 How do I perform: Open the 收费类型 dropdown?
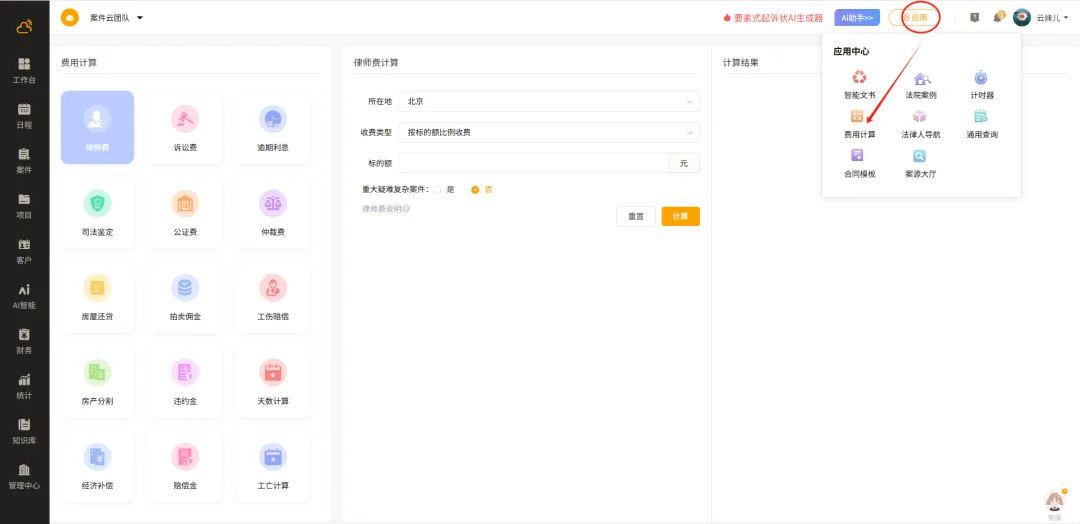point(548,132)
